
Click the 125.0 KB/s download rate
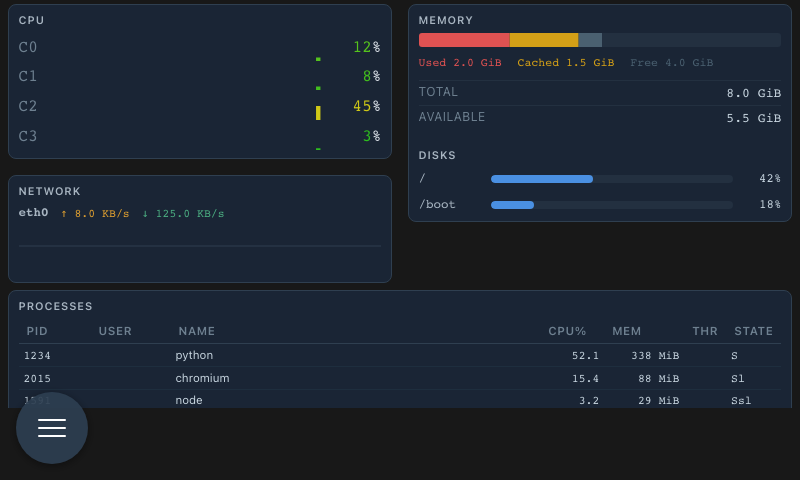(x=183, y=214)
